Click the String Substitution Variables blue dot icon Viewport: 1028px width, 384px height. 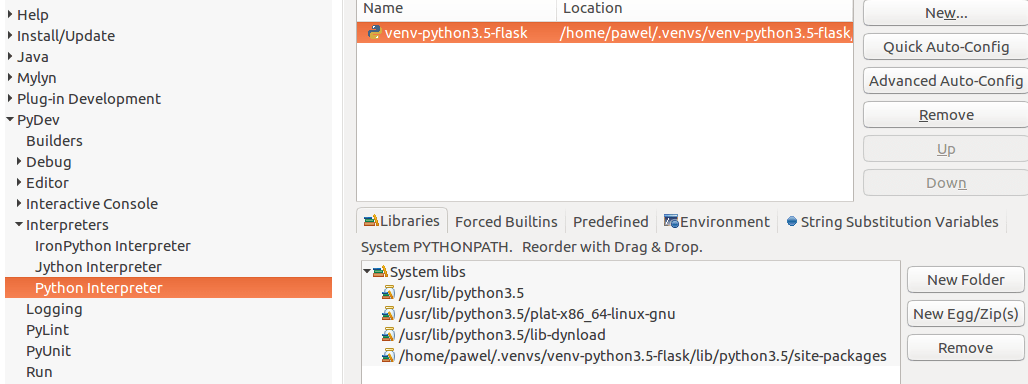coord(791,221)
